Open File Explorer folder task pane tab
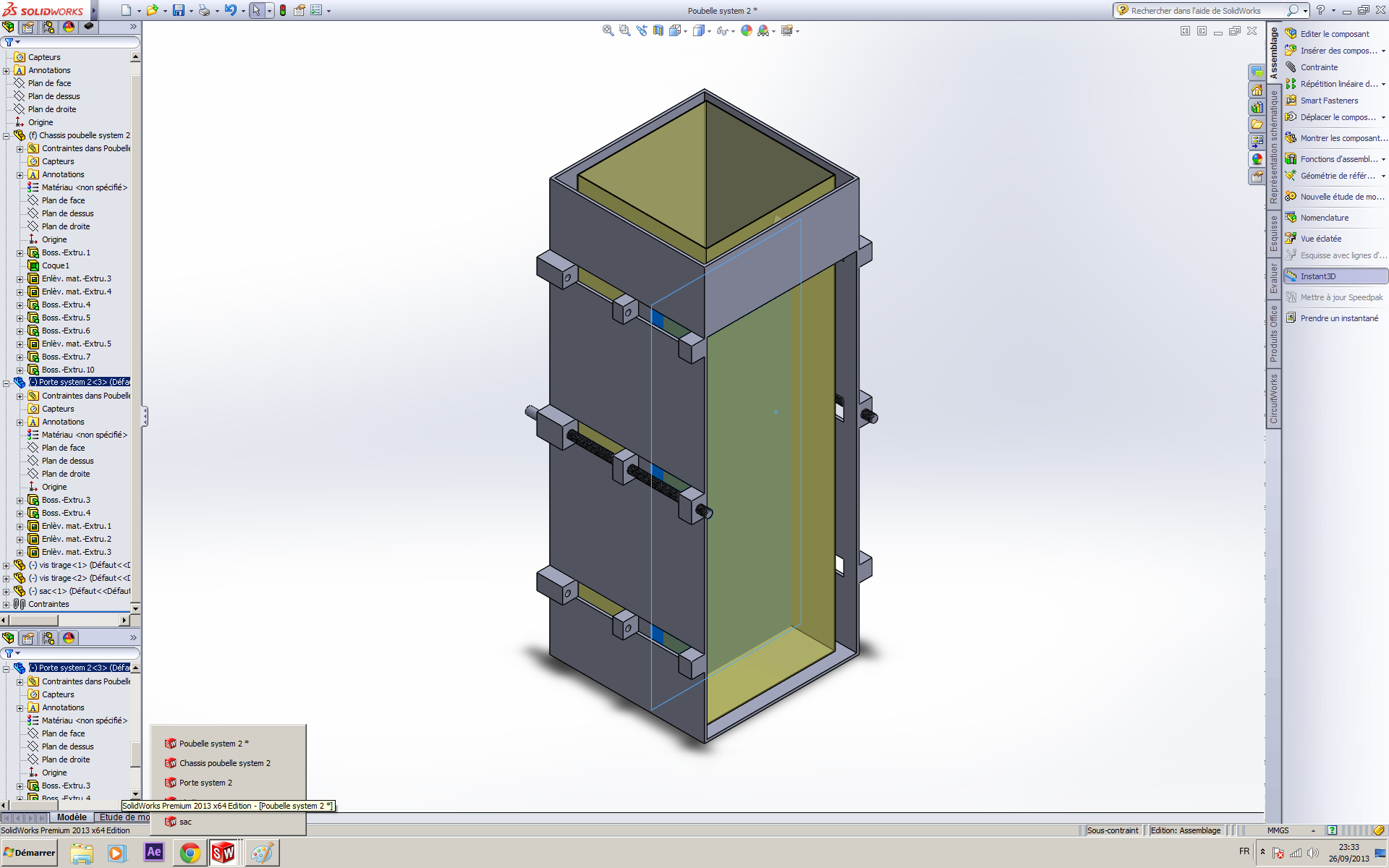This screenshot has width=1389, height=868. click(1257, 124)
